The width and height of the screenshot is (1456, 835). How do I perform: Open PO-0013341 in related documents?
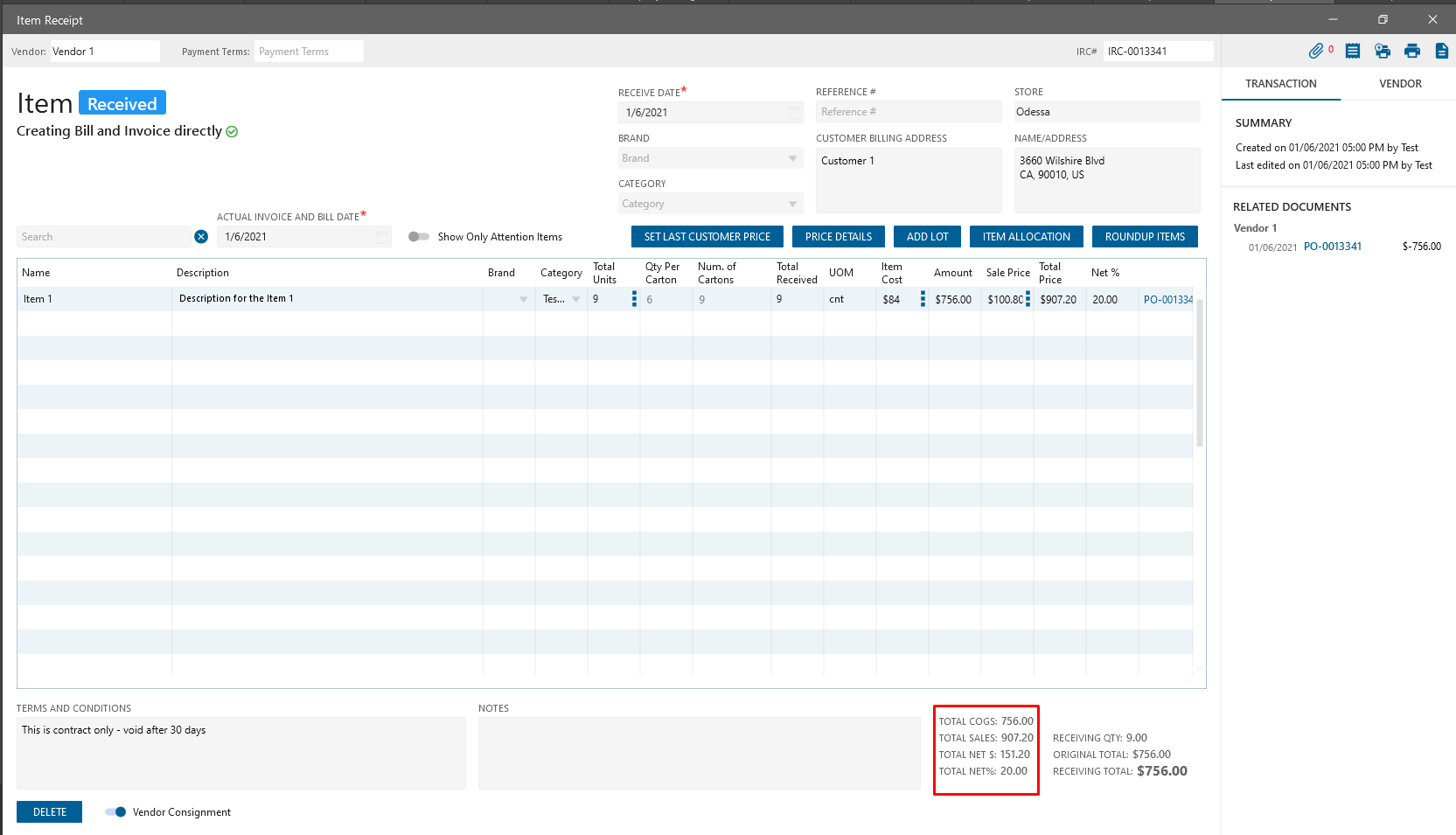click(x=1333, y=247)
